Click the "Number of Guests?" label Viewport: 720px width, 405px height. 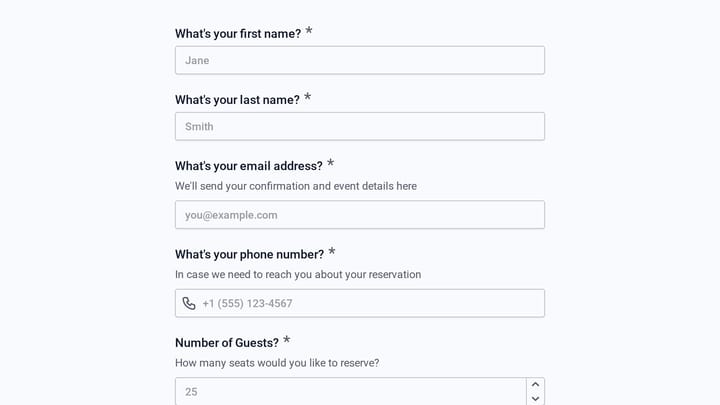(227, 343)
